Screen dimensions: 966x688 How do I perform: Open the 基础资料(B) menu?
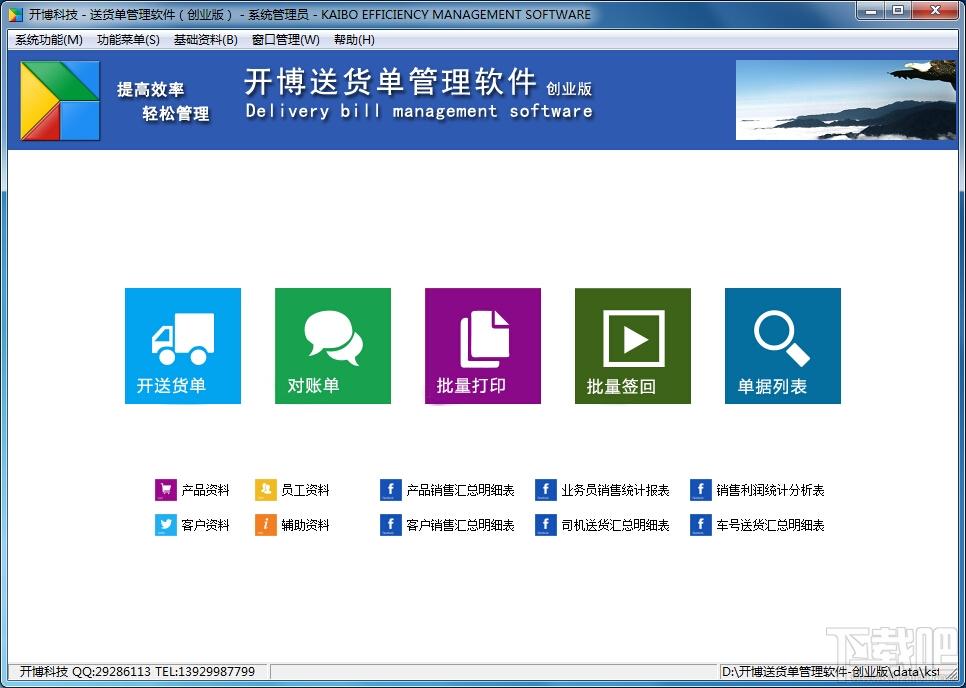pos(205,40)
